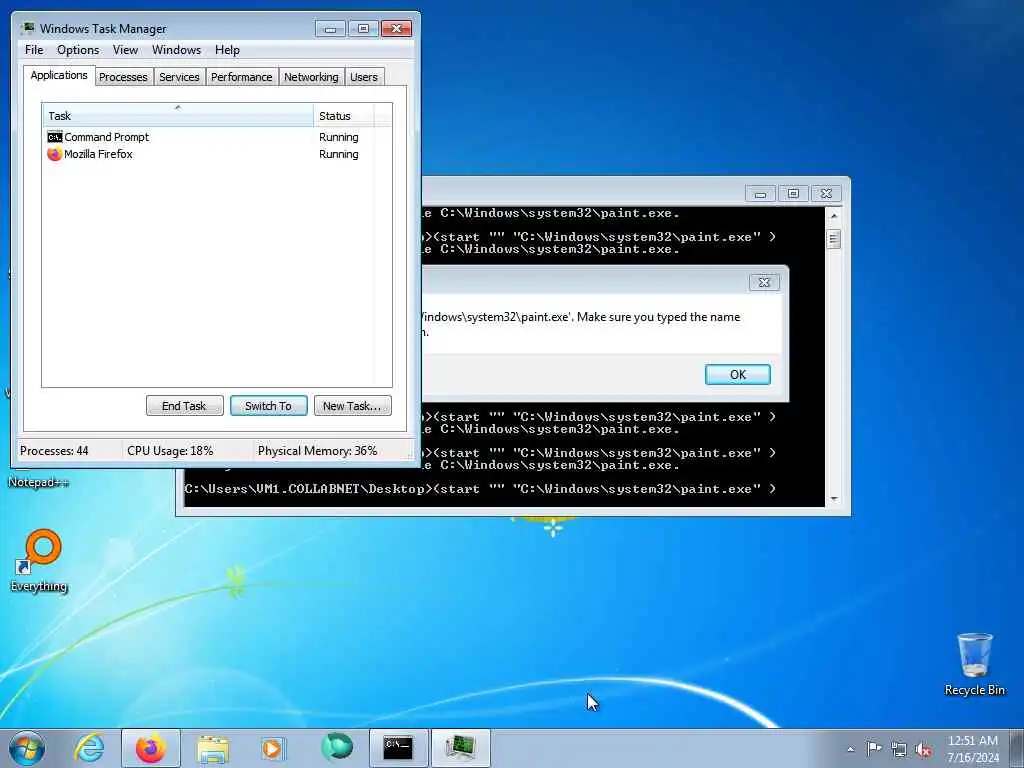Sort by Task column header

(x=178, y=116)
